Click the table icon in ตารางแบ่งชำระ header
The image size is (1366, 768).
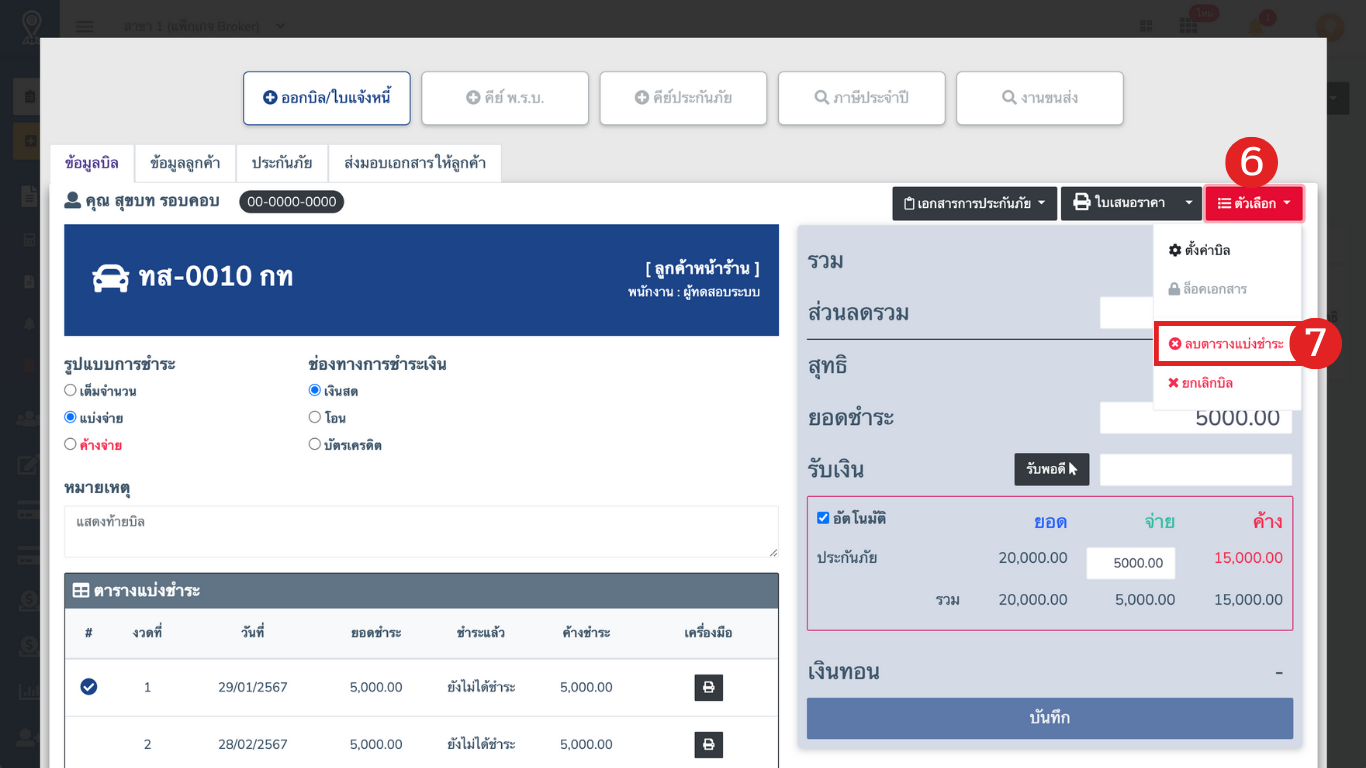81,591
